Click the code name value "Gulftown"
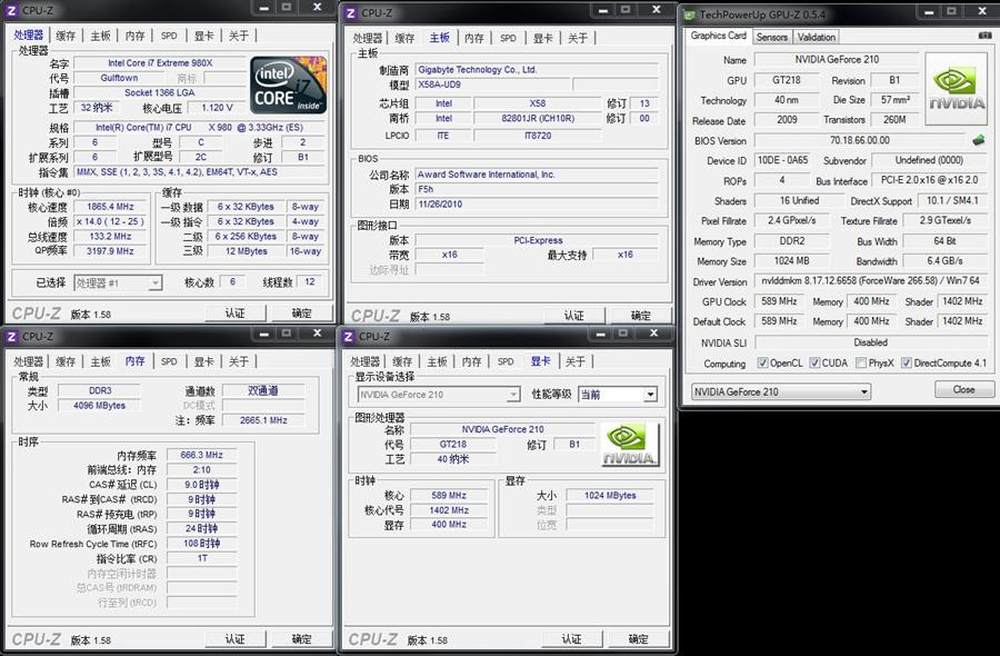 pos(119,78)
